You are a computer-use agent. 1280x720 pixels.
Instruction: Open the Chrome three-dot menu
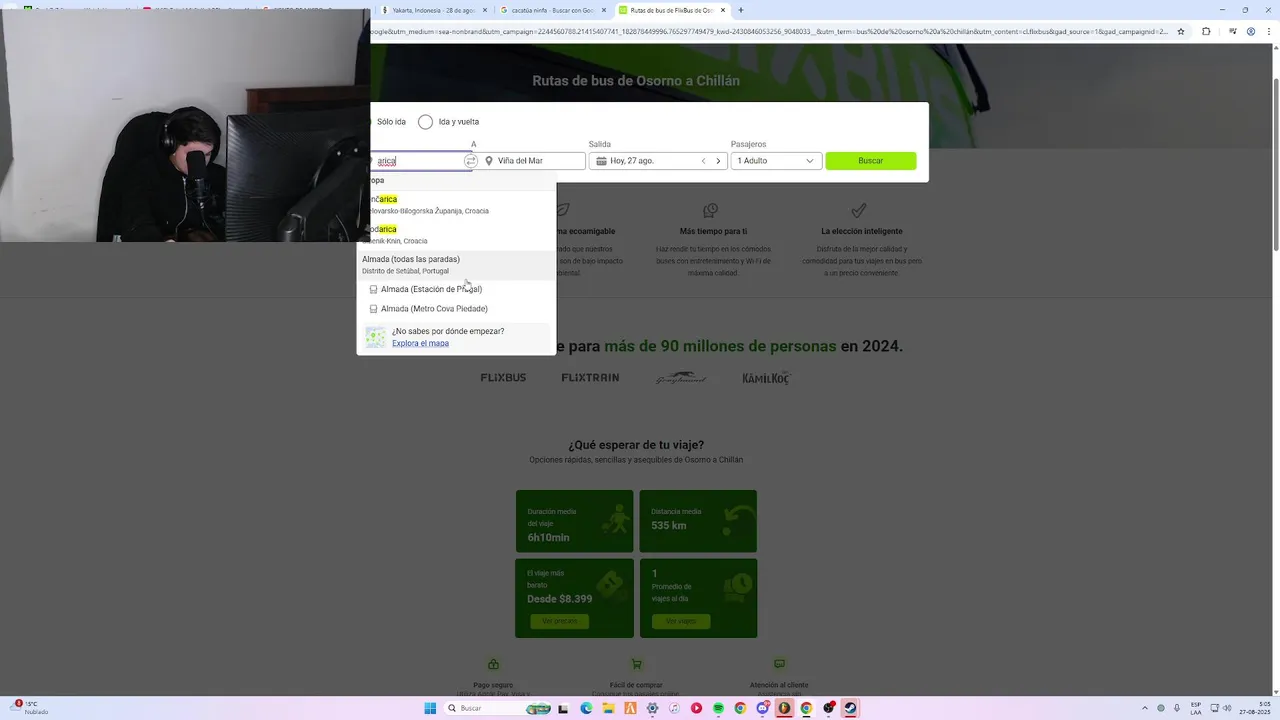pyautogui.click(x=1269, y=31)
